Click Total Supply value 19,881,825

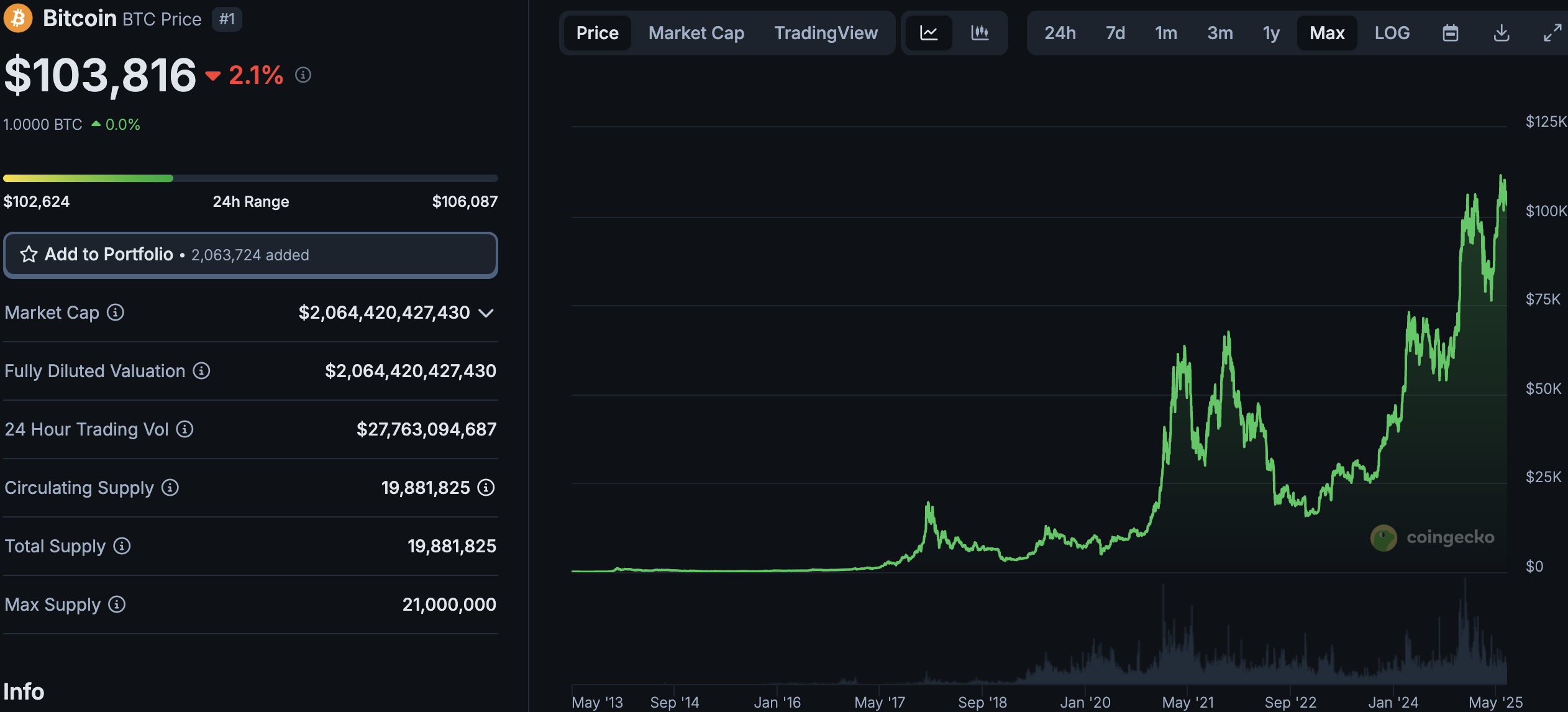(452, 546)
